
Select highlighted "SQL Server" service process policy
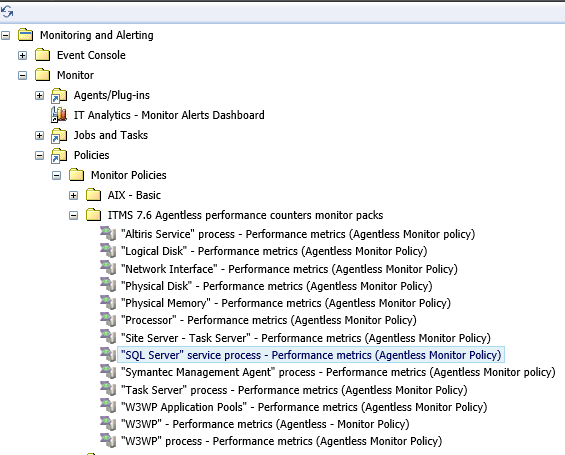click(311, 355)
